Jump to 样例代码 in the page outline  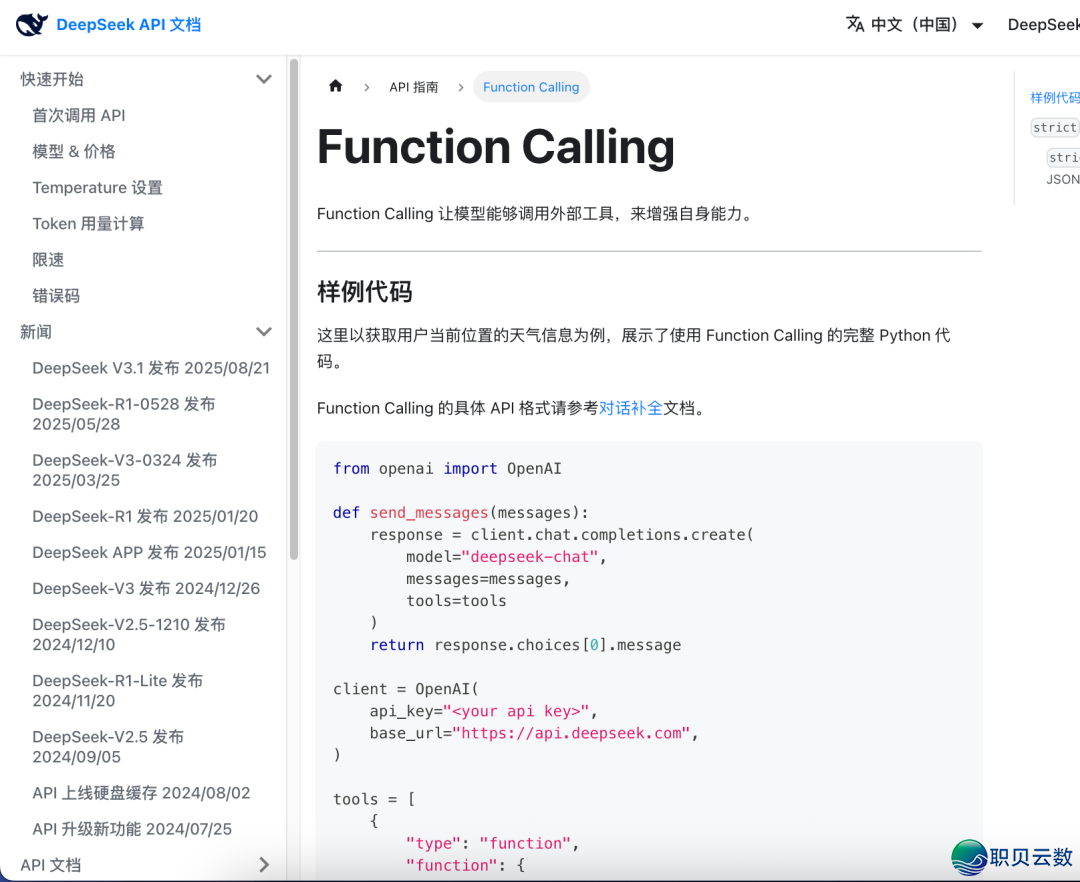1055,98
